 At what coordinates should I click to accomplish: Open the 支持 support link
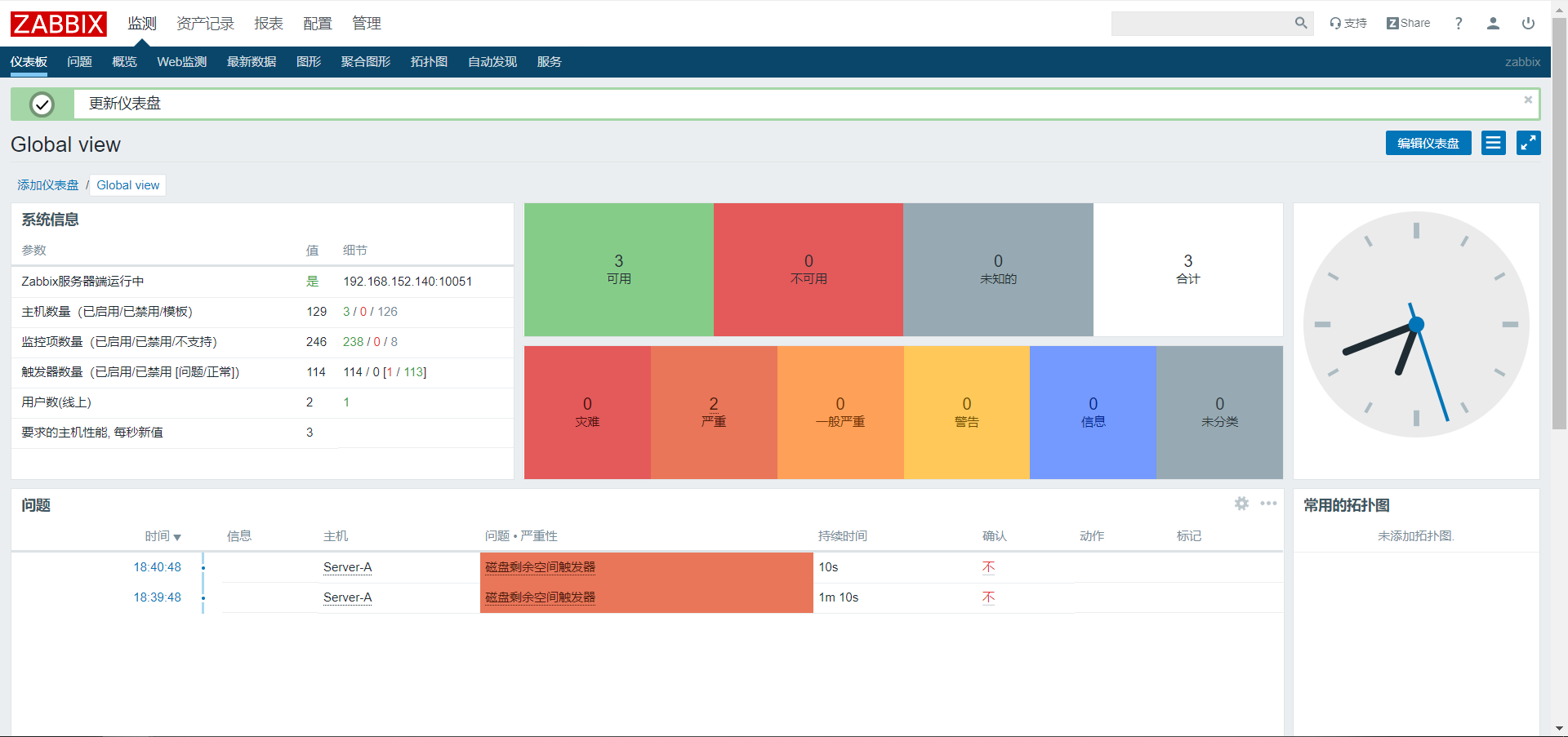click(x=1347, y=23)
